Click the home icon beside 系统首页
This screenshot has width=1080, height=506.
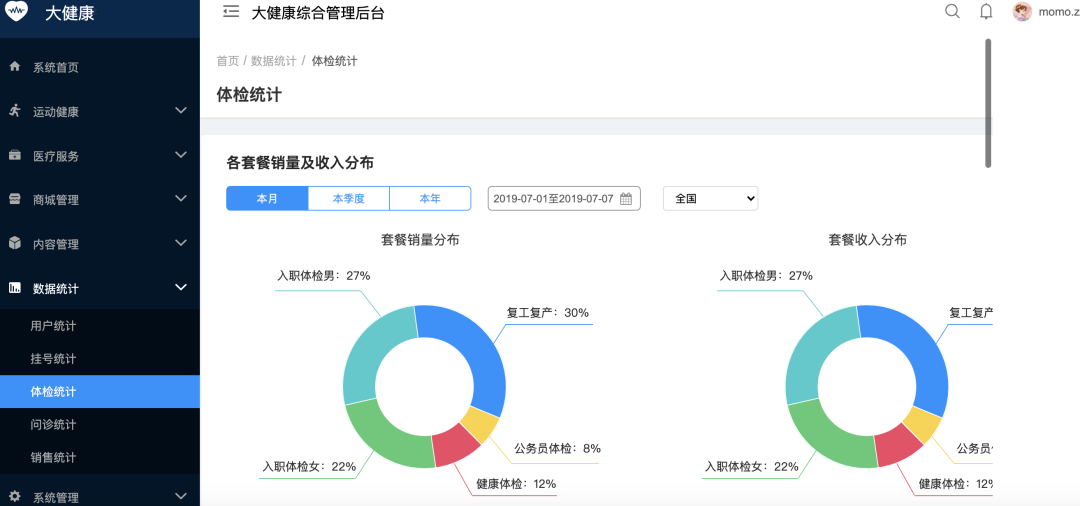[15, 67]
